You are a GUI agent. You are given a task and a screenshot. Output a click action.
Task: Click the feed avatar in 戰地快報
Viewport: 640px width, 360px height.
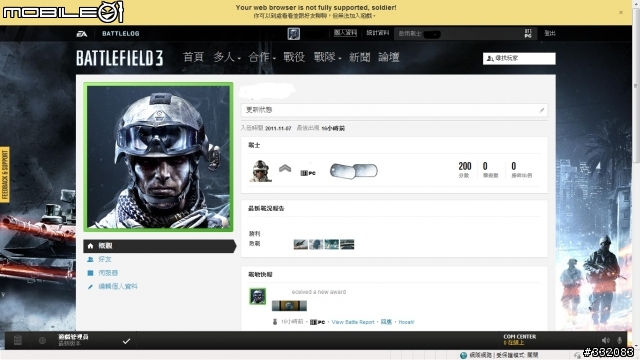coord(258,296)
